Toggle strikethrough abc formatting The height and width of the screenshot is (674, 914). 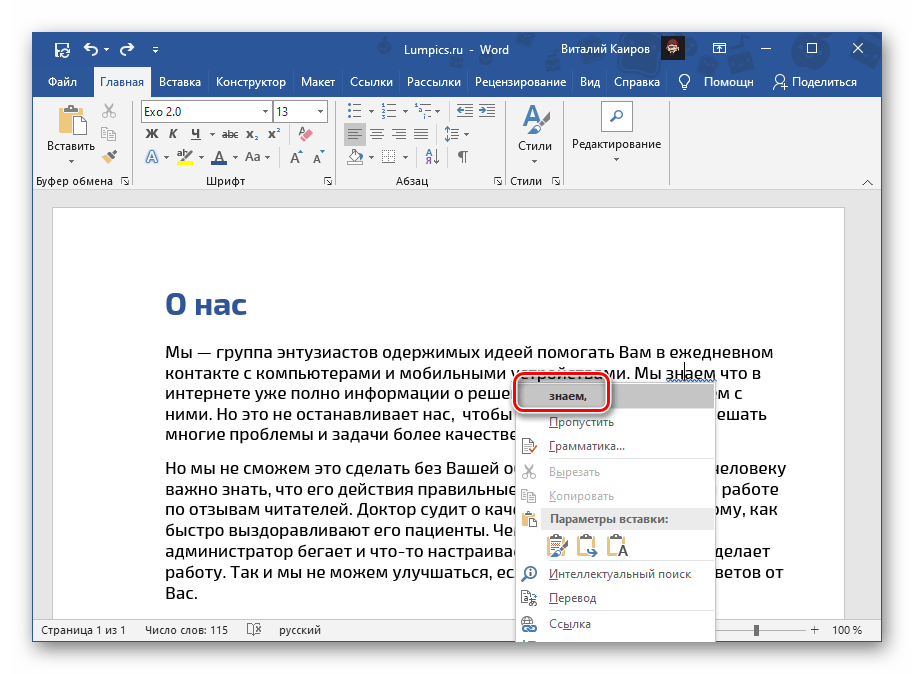pyautogui.click(x=230, y=134)
